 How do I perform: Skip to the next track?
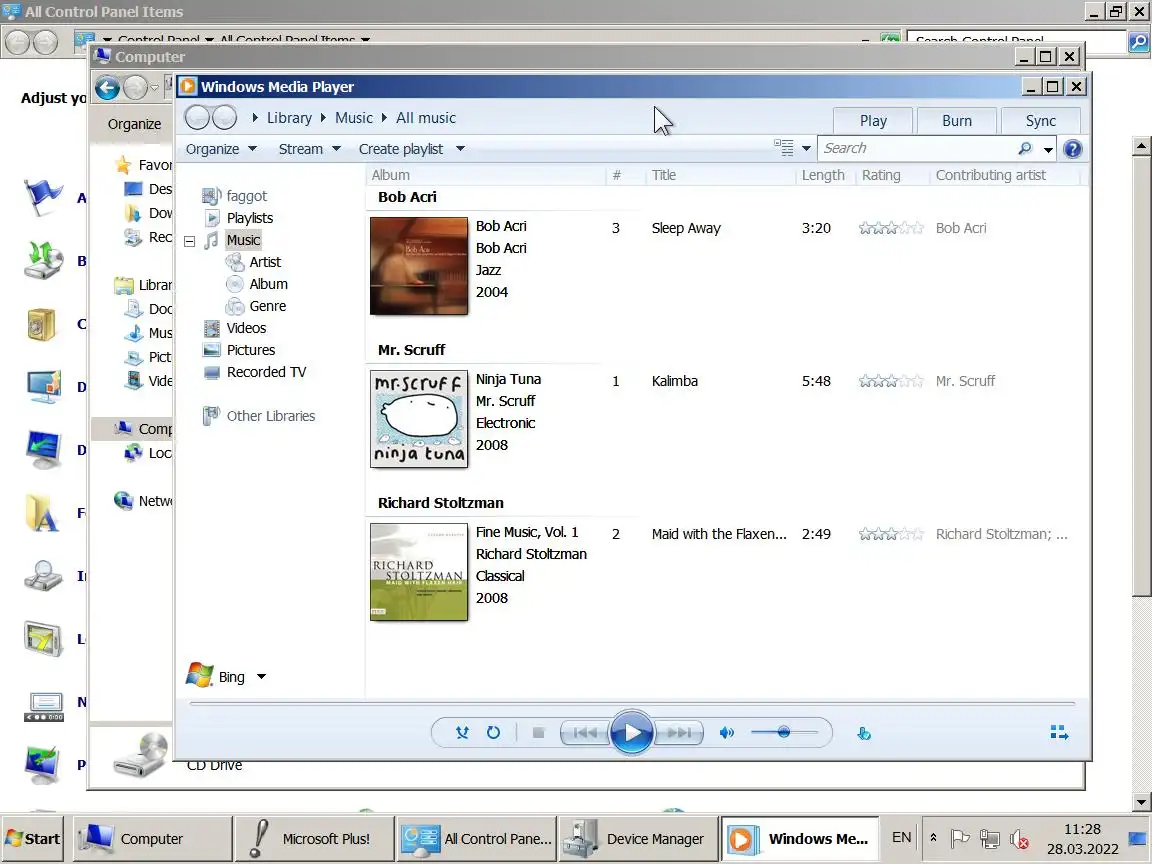678,732
